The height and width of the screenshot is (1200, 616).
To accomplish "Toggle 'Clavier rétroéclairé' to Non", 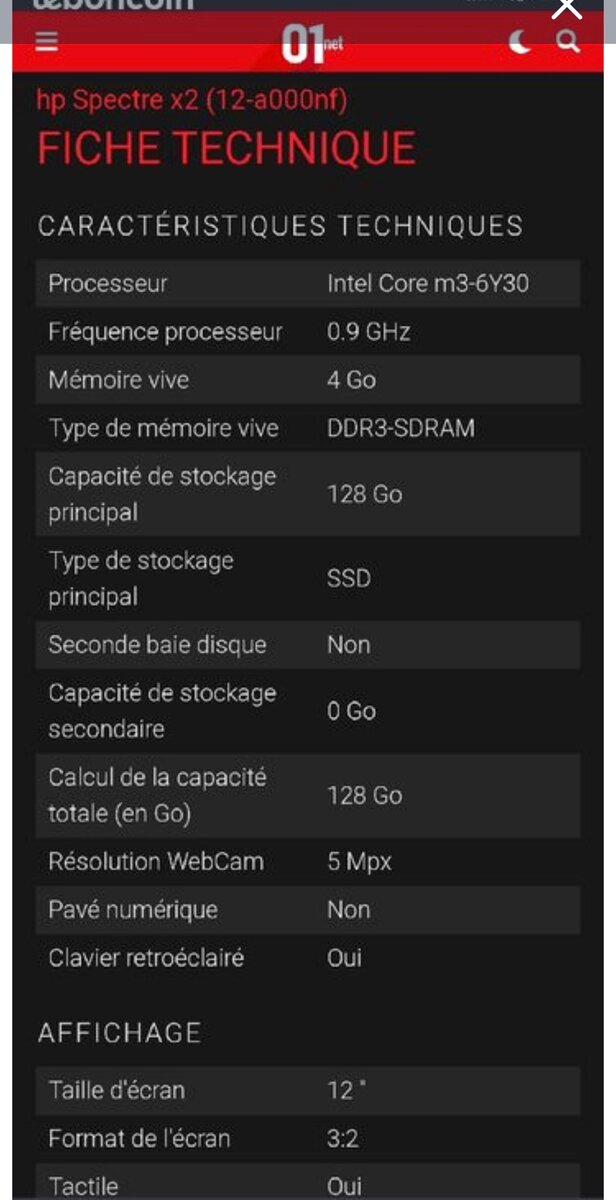I will click(345, 958).
